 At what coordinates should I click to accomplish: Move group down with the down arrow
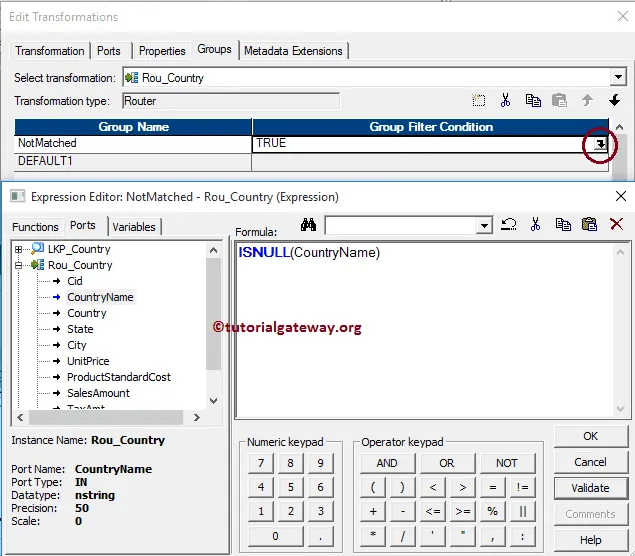pyautogui.click(x=614, y=101)
